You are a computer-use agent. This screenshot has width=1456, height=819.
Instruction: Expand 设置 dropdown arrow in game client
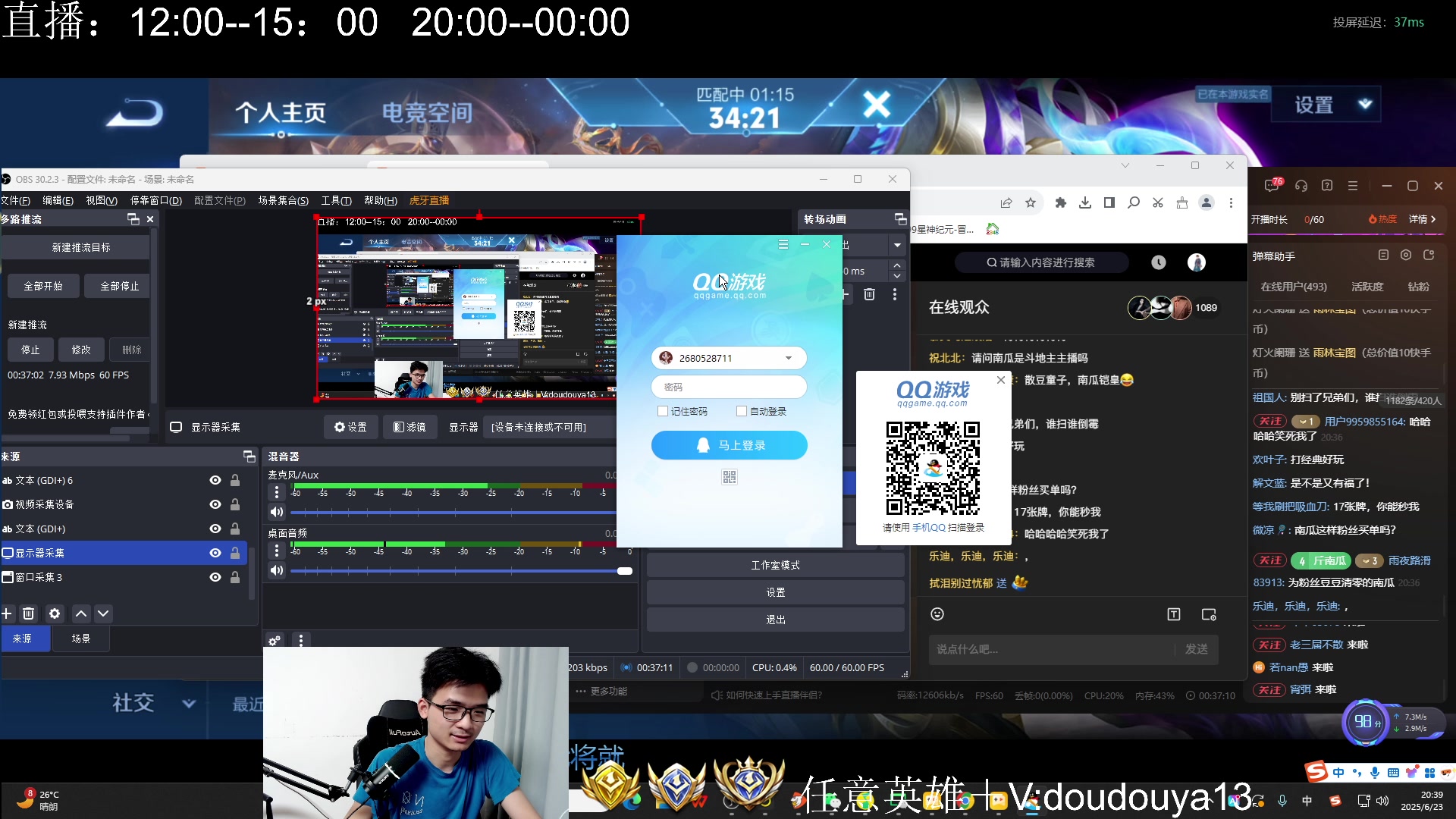click(x=1366, y=104)
